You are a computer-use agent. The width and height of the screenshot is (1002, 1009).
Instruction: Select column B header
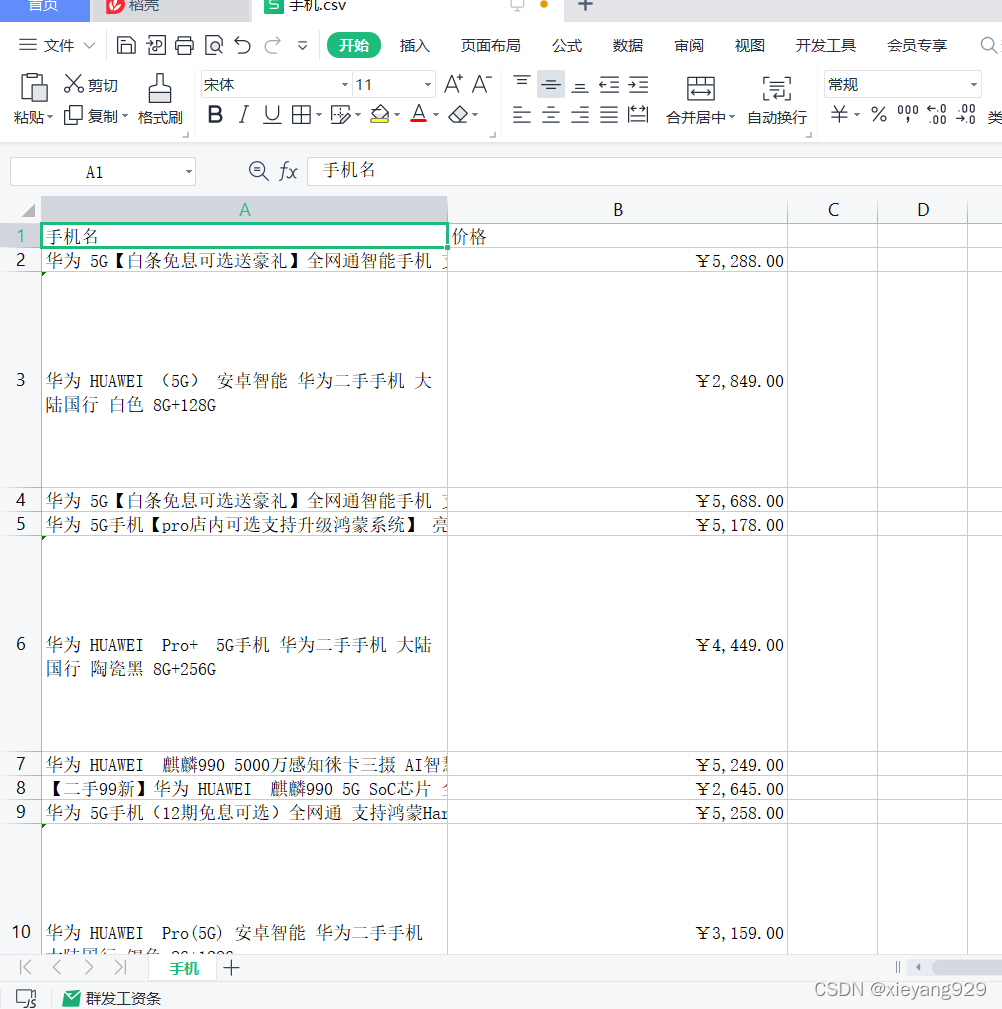(617, 210)
